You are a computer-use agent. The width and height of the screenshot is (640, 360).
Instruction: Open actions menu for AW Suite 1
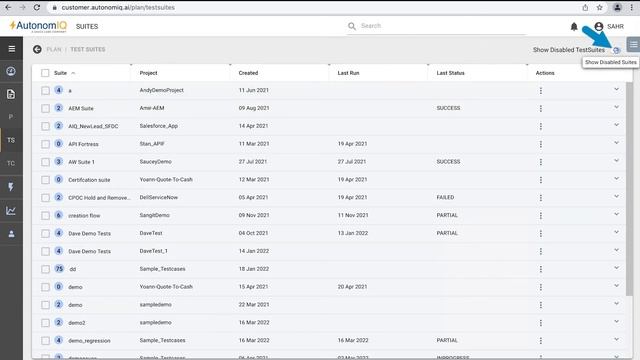coord(541,162)
